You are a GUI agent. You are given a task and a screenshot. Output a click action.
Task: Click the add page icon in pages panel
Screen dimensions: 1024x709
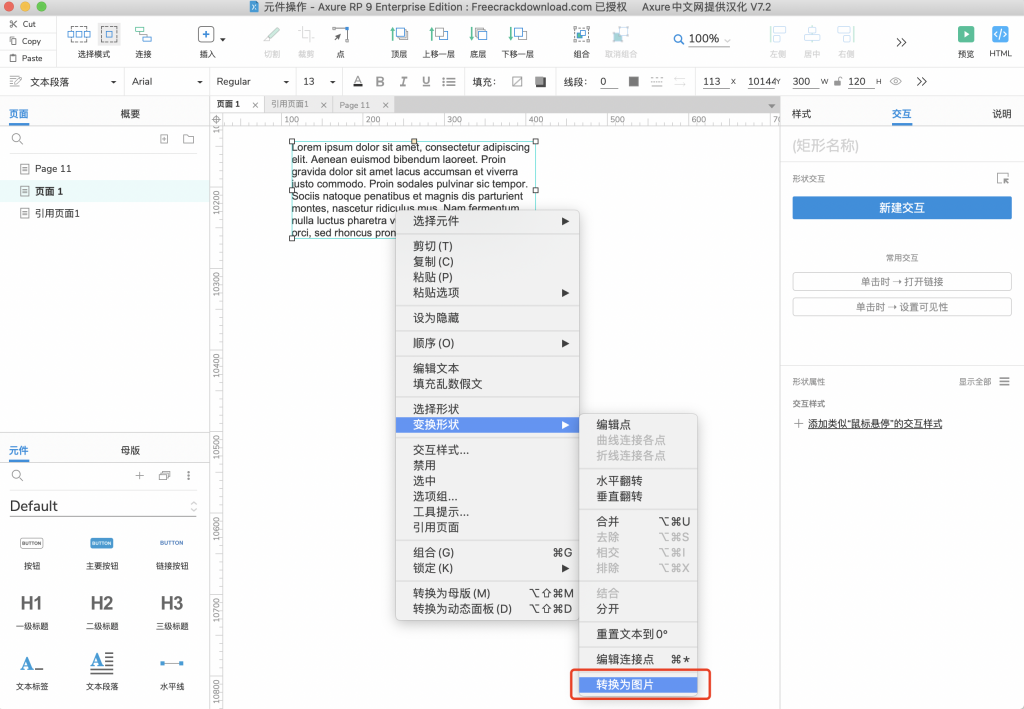tap(164, 139)
